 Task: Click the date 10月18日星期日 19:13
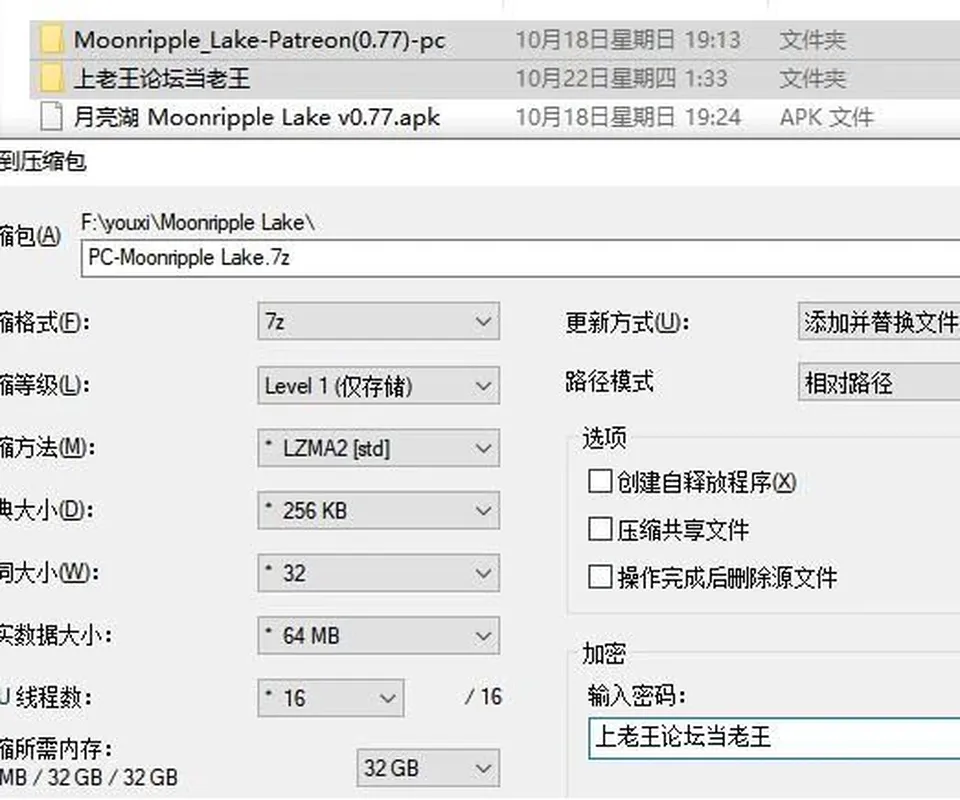tap(628, 40)
